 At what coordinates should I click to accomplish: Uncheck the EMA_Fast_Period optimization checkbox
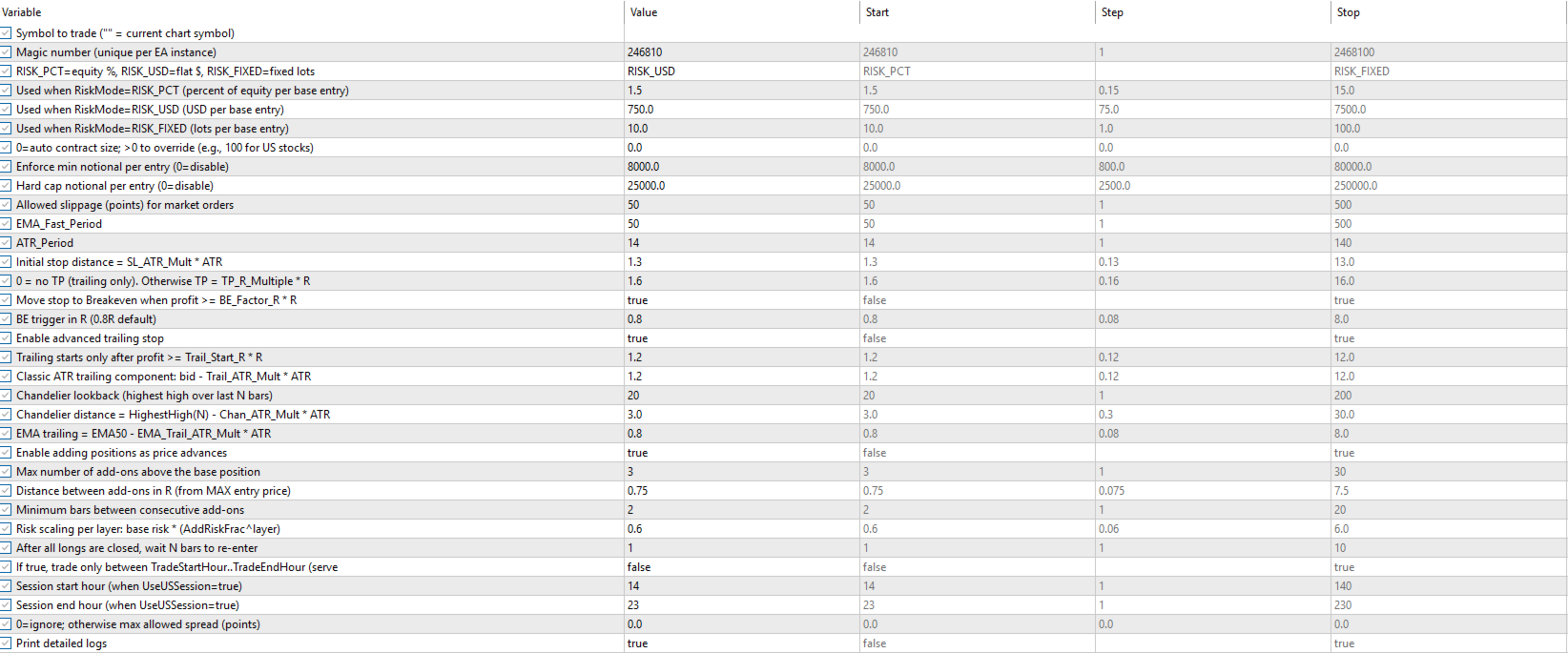coord(6,224)
